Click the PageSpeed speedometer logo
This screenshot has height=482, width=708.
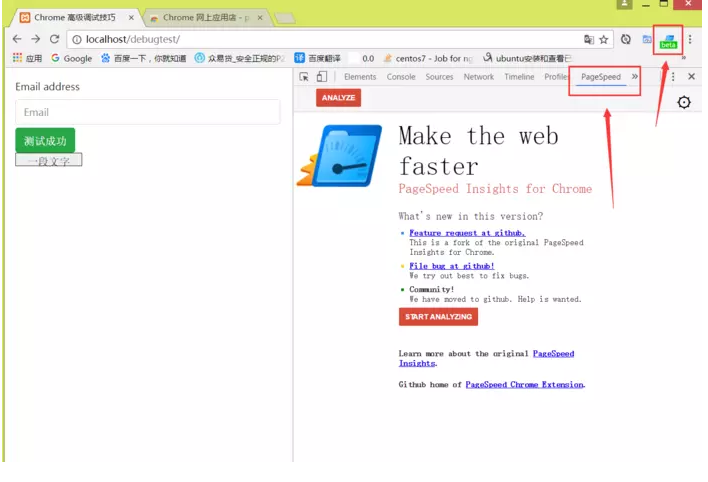(339, 156)
